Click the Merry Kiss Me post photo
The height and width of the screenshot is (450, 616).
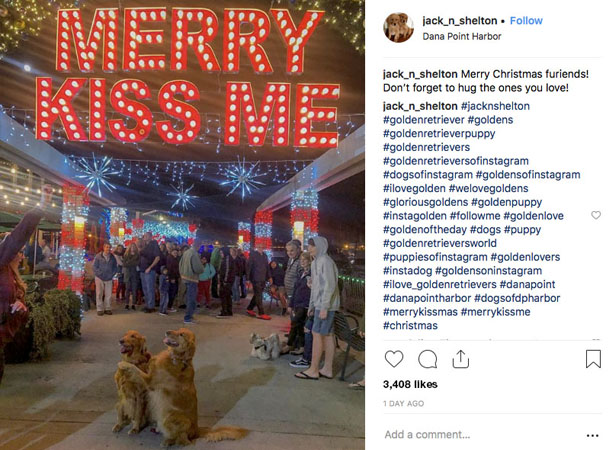(182, 225)
